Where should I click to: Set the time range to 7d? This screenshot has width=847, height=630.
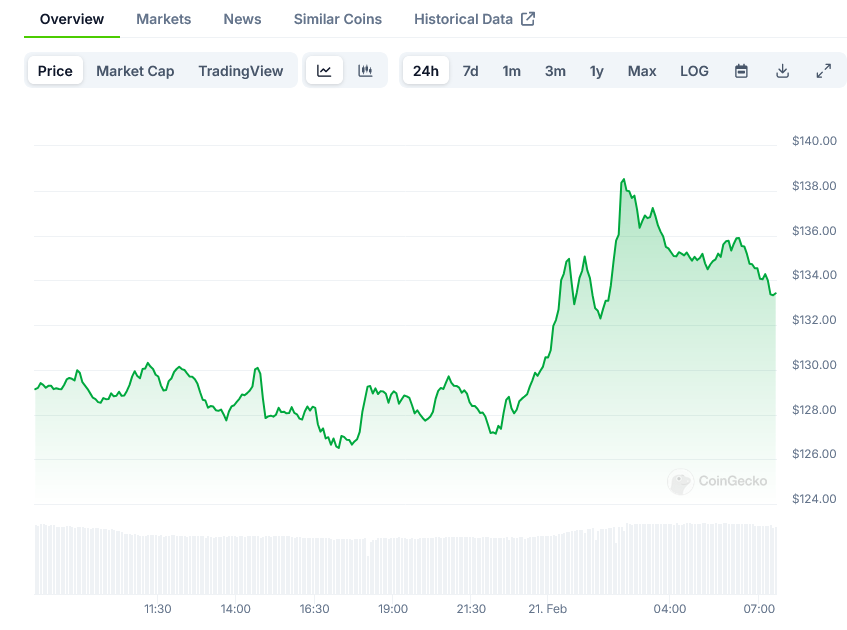470,71
